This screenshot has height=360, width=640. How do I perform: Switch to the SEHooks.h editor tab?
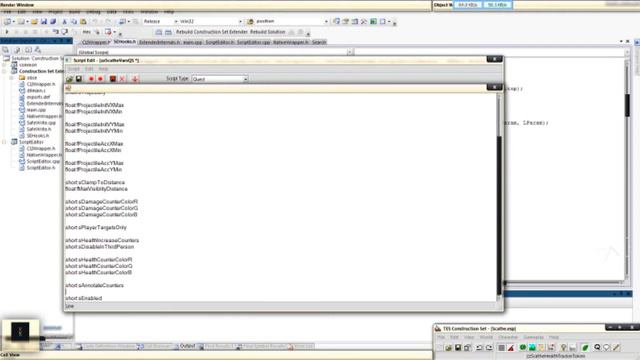[124, 42]
